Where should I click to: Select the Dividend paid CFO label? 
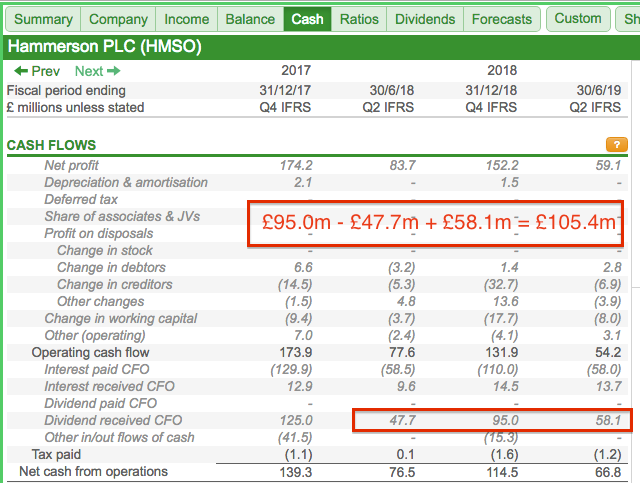(100, 403)
